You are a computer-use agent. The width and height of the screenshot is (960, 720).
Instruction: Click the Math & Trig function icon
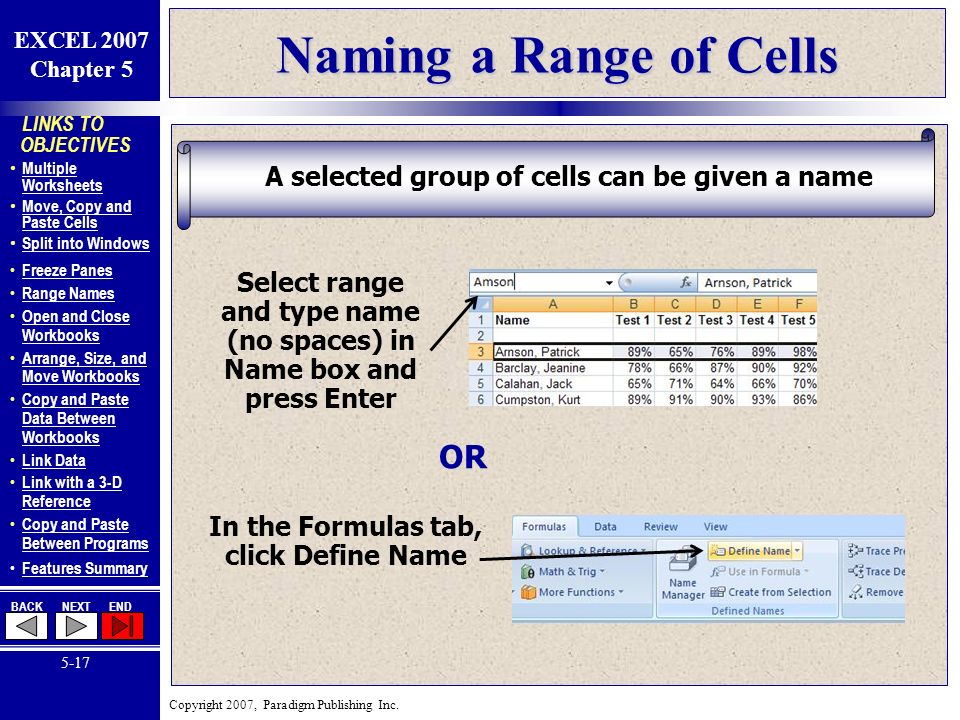tap(527, 572)
